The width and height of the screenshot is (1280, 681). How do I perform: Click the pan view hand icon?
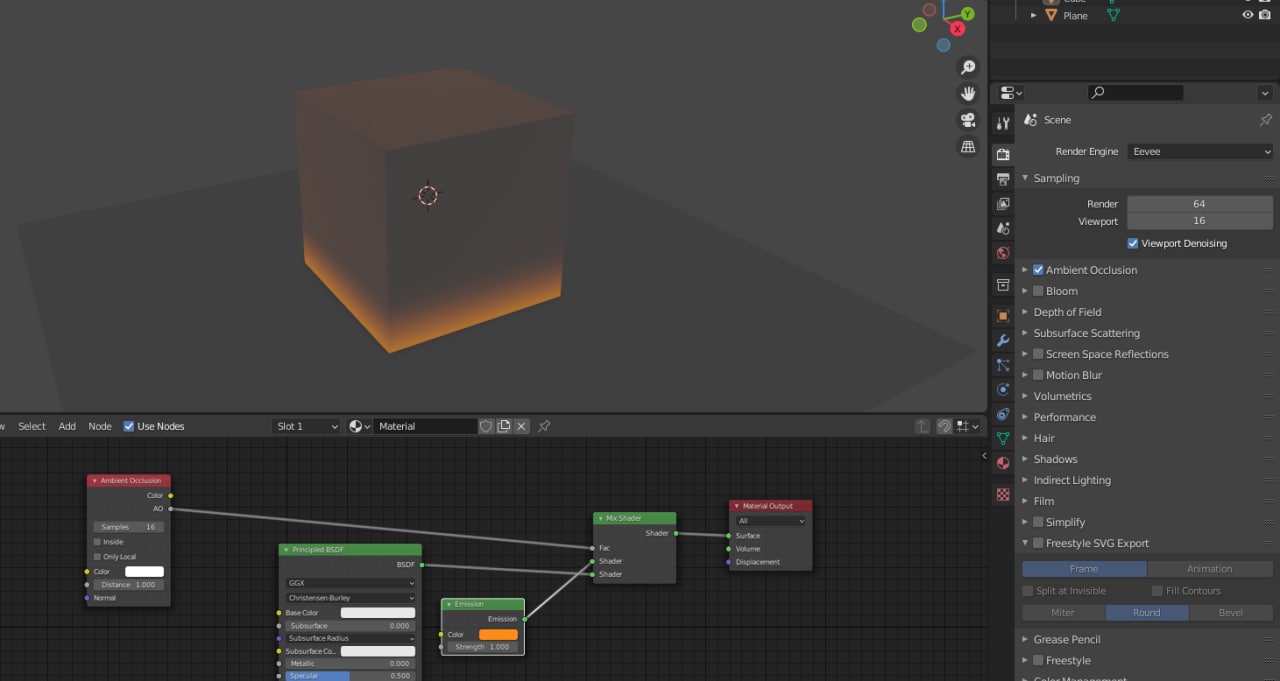tap(968, 93)
